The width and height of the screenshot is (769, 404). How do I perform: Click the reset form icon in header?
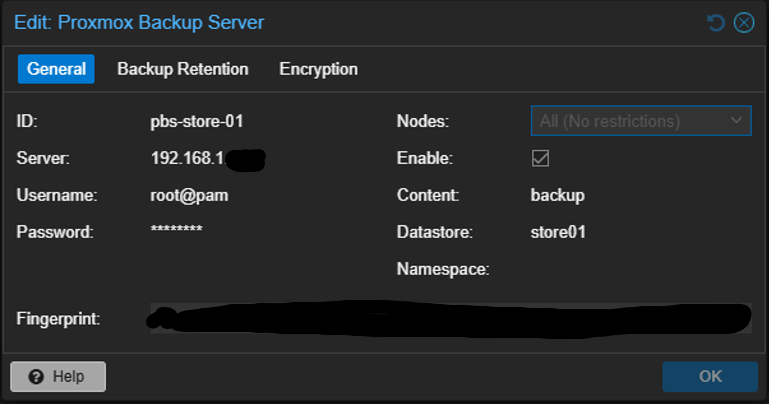click(716, 22)
